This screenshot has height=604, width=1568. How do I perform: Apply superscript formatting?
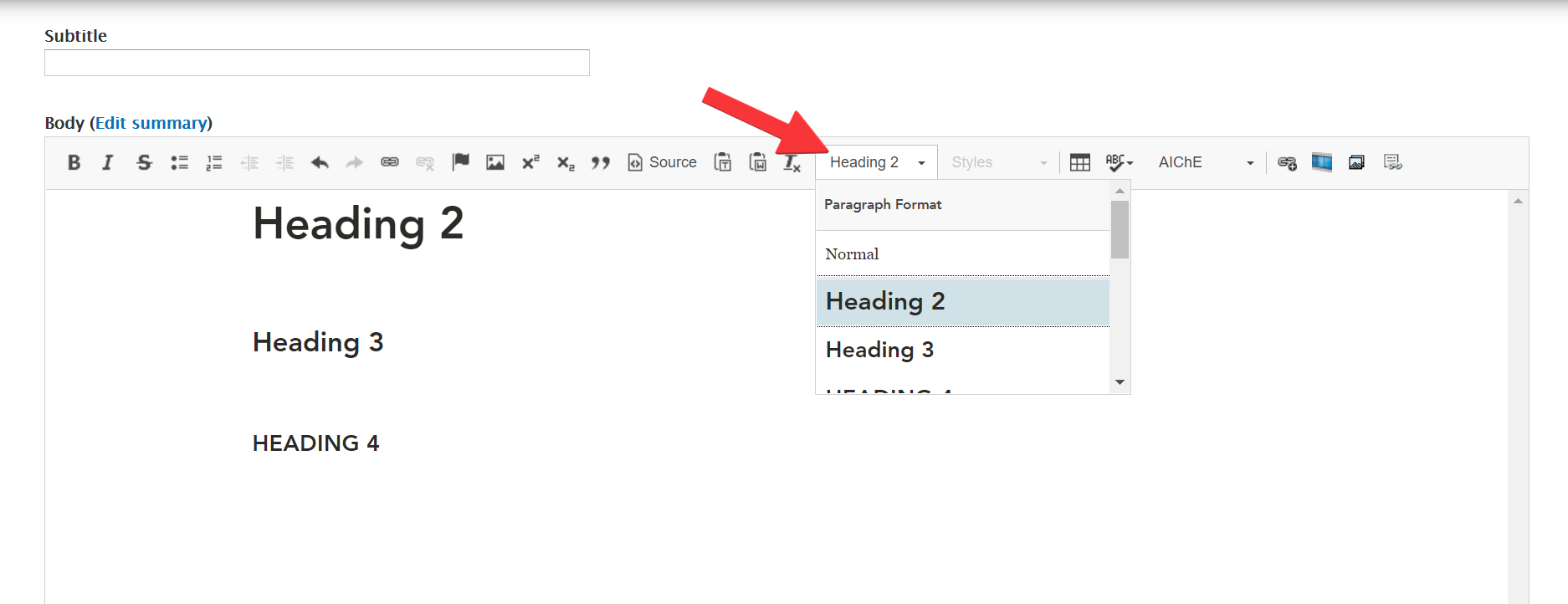coord(530,162)
